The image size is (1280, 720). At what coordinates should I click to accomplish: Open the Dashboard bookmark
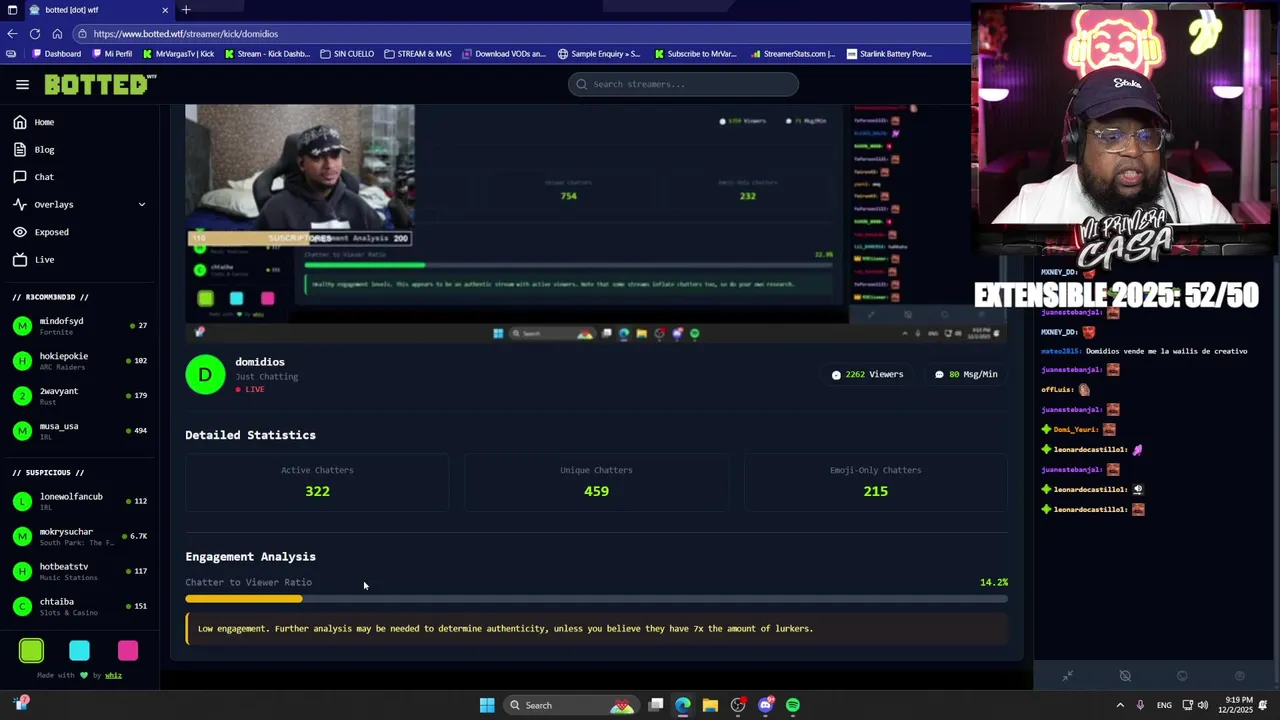pyautogui.click(x=56, y=54)
